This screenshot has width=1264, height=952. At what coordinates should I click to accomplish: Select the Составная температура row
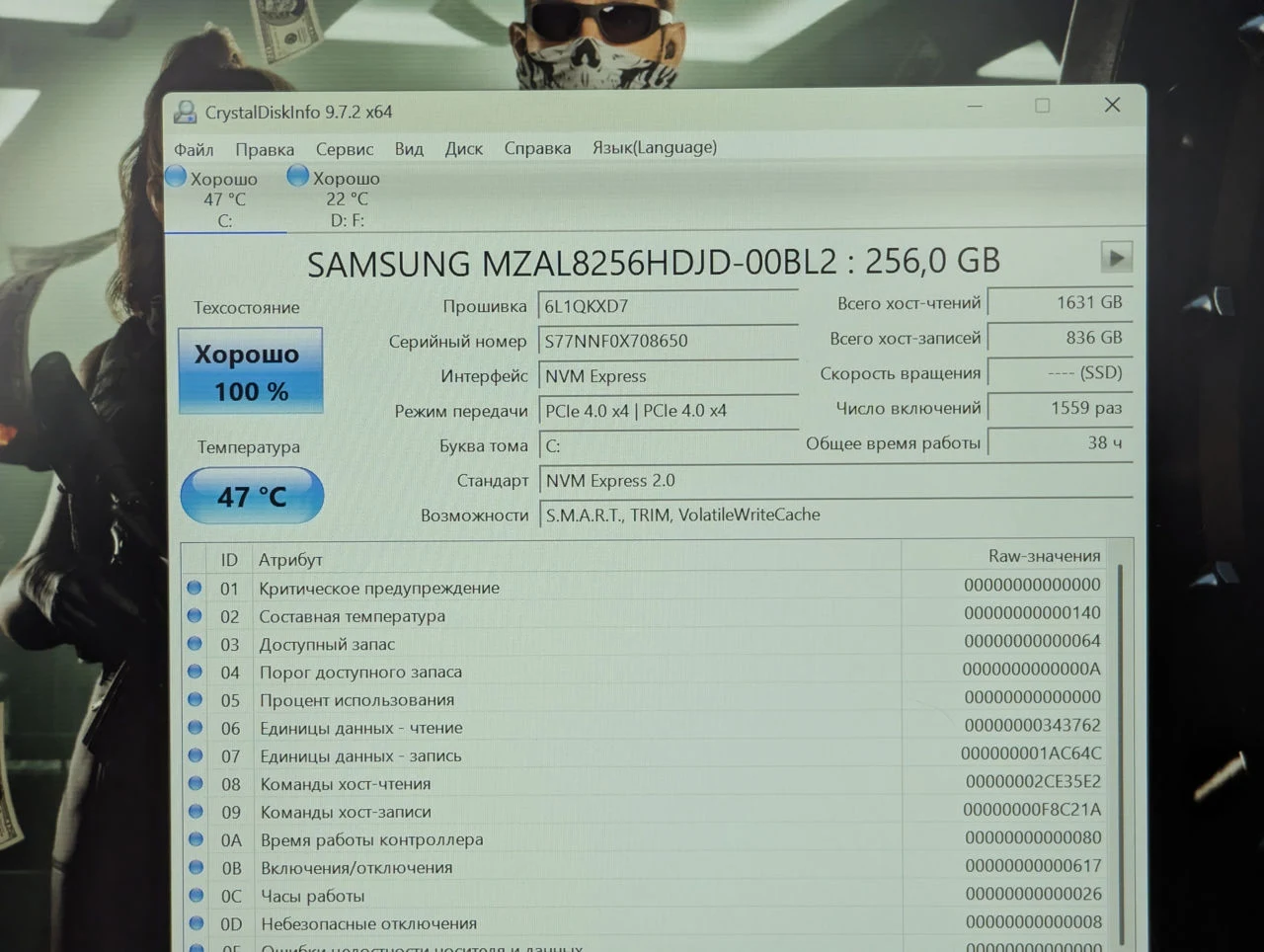pos(644,615)
